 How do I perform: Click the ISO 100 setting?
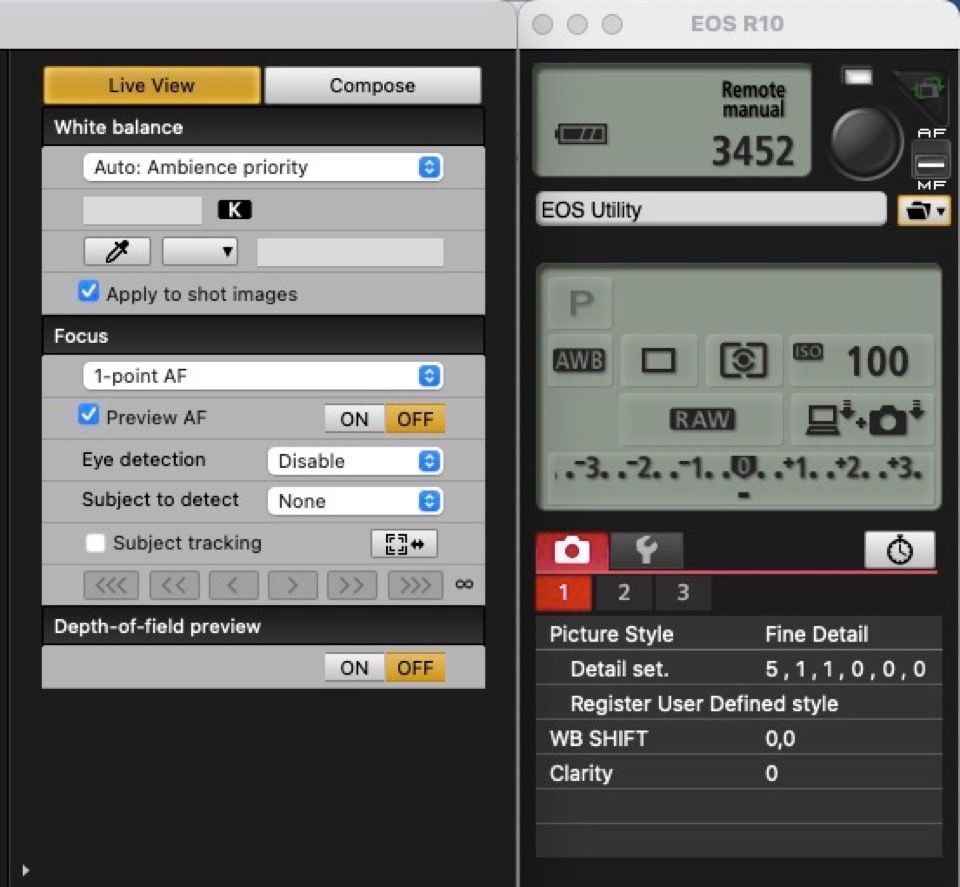click(861, 360)
